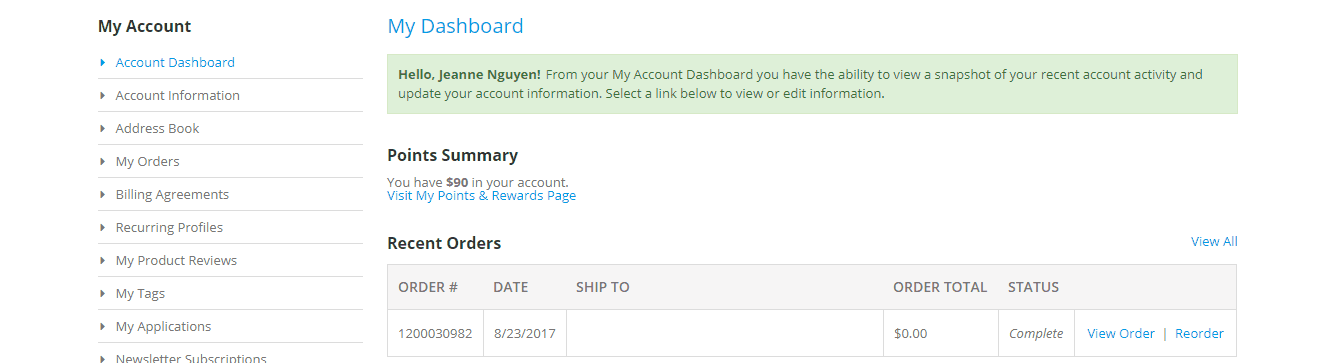The image size is (1332, 363).
Task: Go to Account Information page
Action: pos(177,95)
